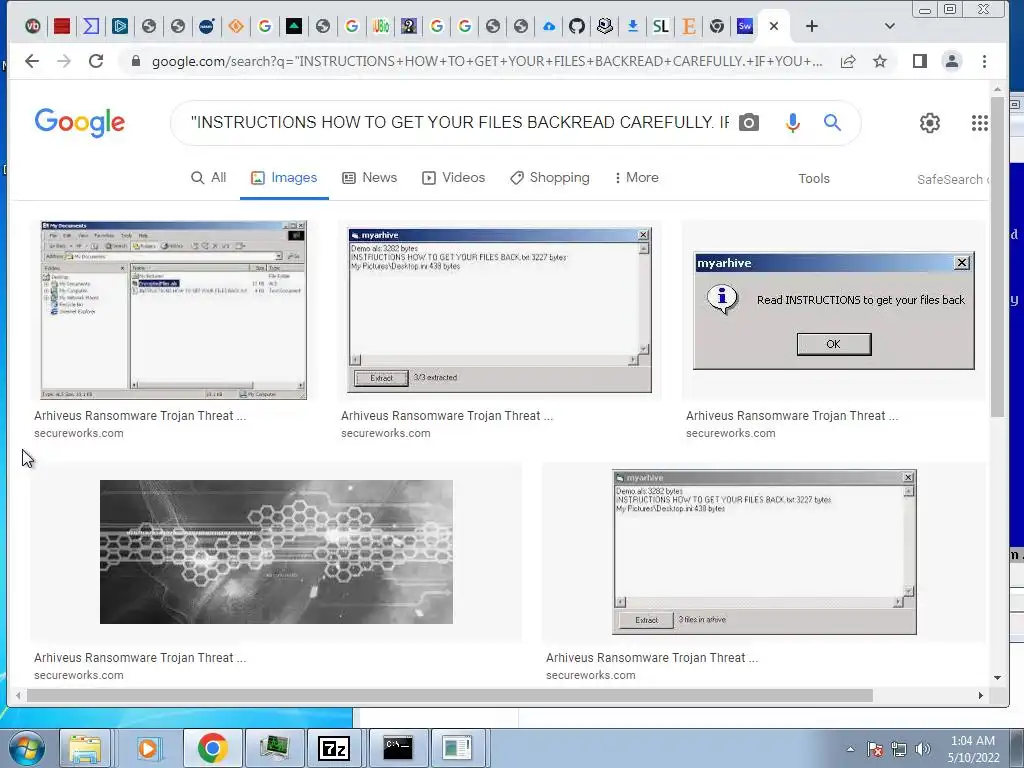Open the tab with the question mark favicon
Image resolution: width=1024 pixels, height=768 pixels.
coord(409,26)
